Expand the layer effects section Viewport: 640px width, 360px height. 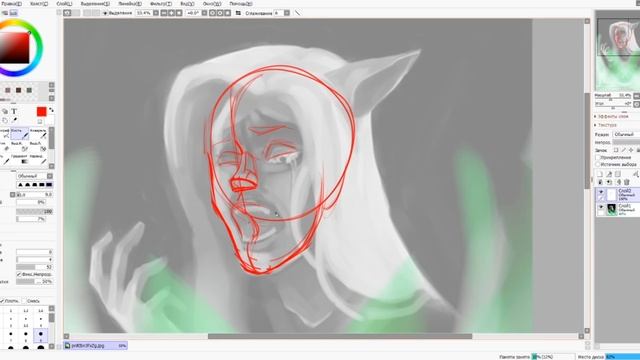point(596,116)
